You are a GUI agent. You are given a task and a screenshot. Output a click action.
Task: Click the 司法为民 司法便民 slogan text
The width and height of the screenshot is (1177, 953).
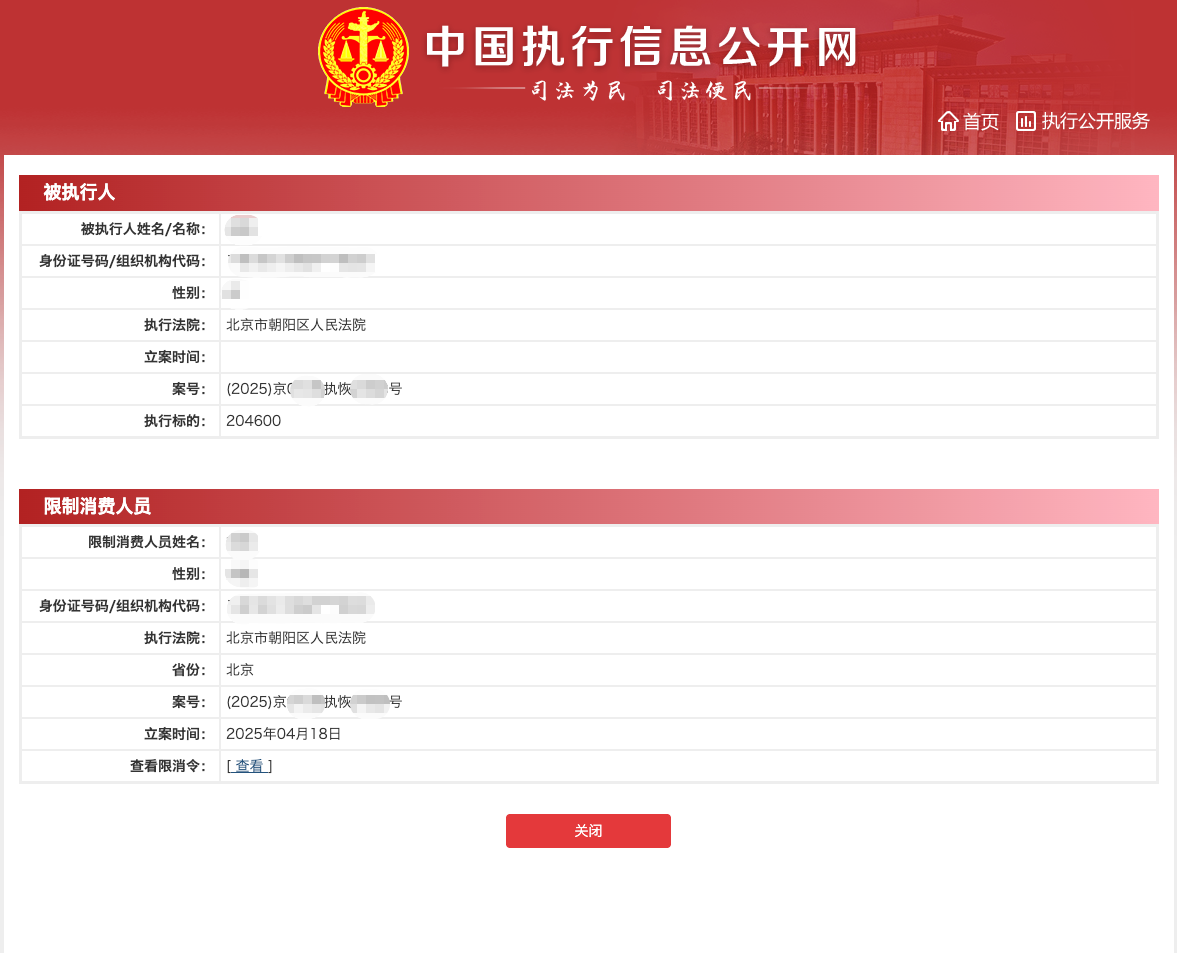(640, 90)
